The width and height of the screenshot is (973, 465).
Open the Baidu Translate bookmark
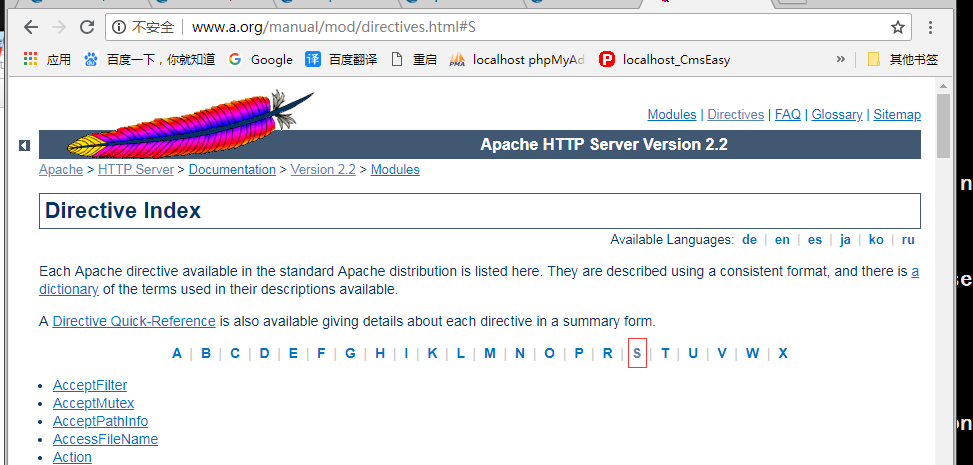341,60
